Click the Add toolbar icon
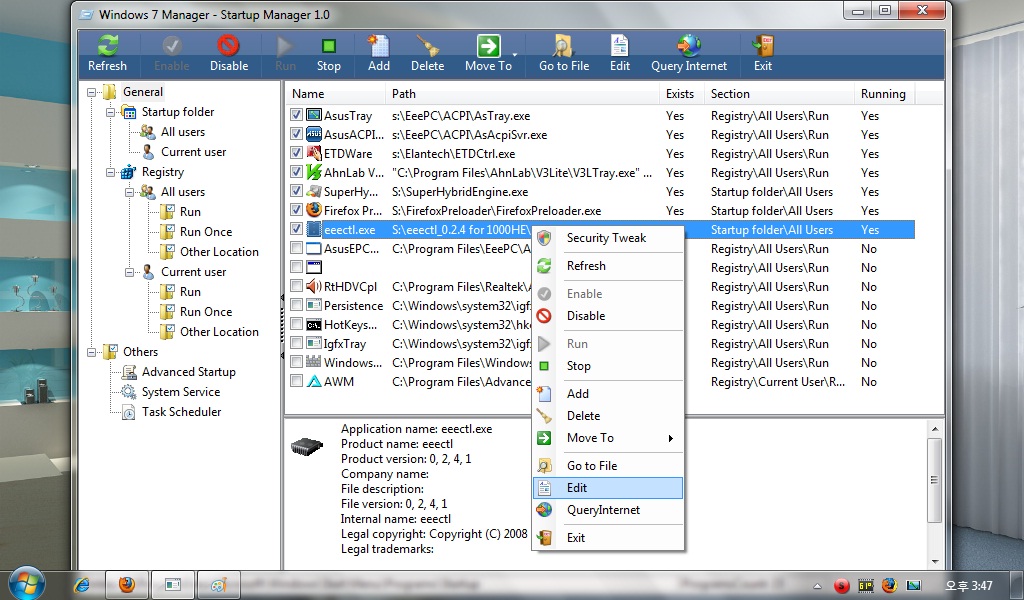 point(378,45)
